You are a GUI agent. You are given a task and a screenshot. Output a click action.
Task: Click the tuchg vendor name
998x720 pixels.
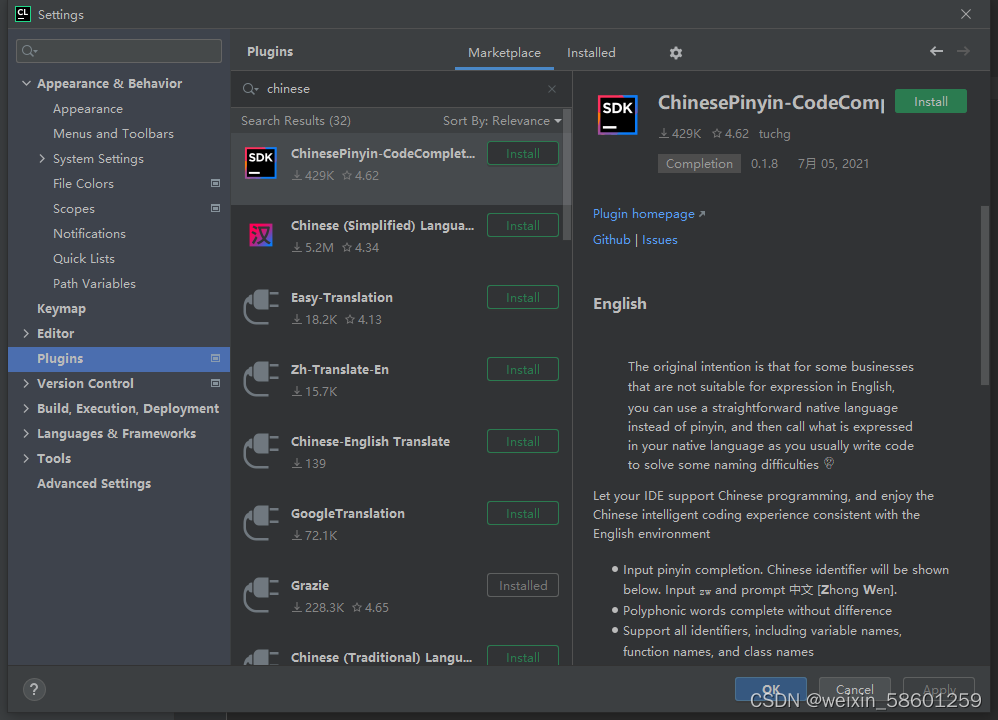coord(775,134)
